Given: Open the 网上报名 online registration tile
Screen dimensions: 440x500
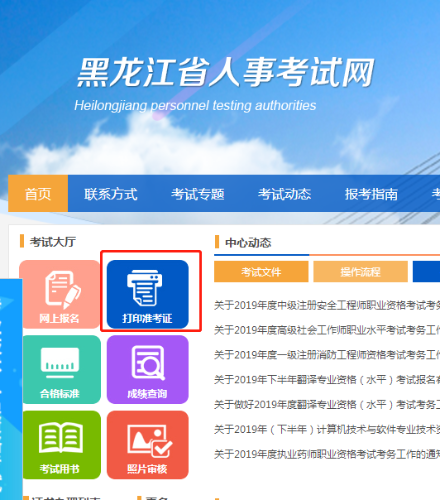Looking at the screenshot, I should coord(59,294).
